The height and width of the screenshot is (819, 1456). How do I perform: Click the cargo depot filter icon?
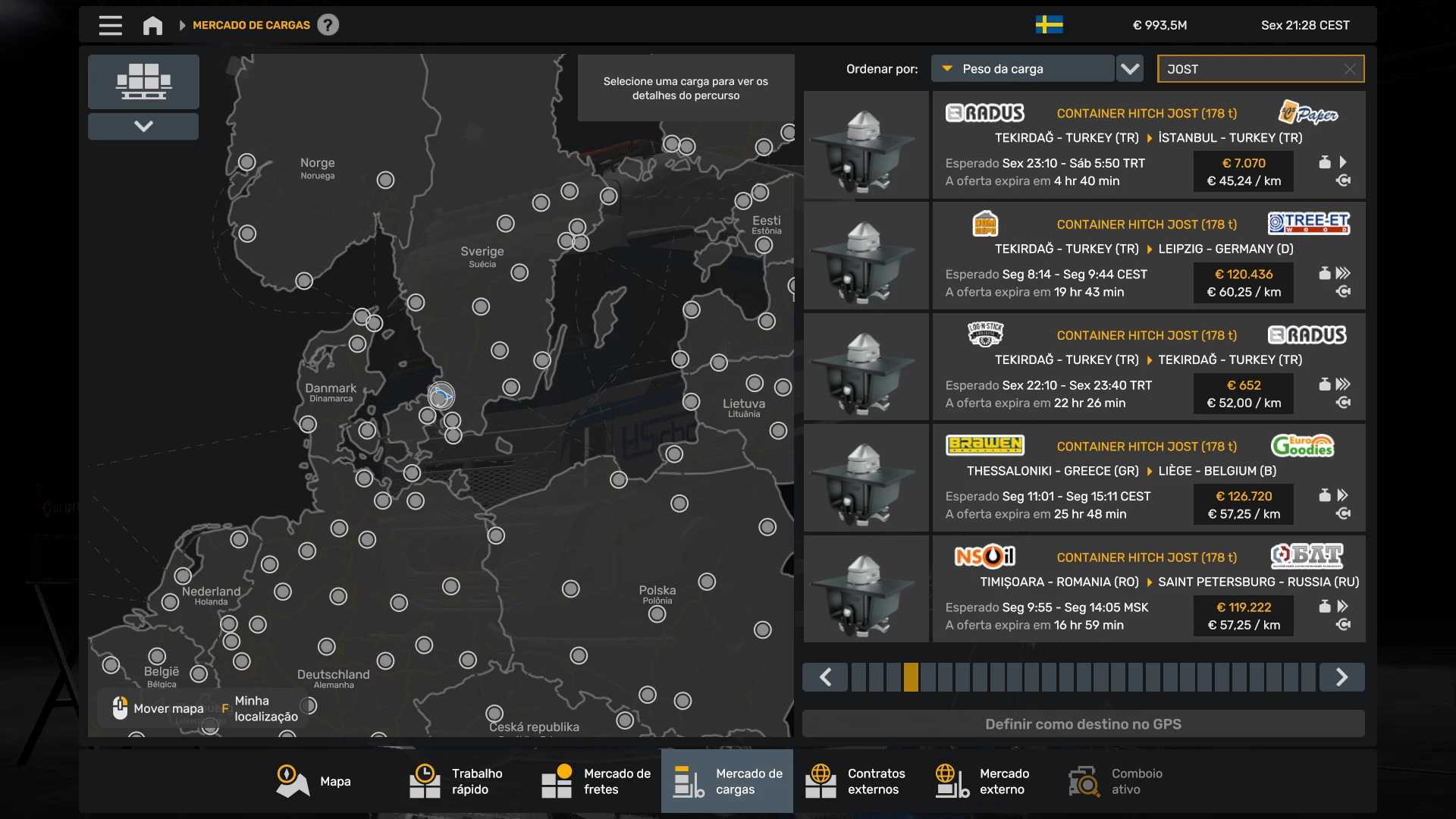(143, 81)
